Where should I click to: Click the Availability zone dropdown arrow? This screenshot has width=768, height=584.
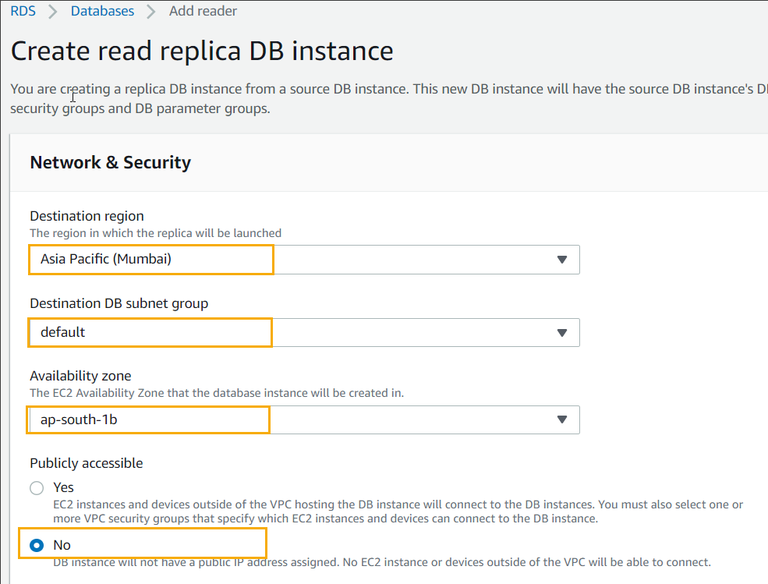pos(562,419)
